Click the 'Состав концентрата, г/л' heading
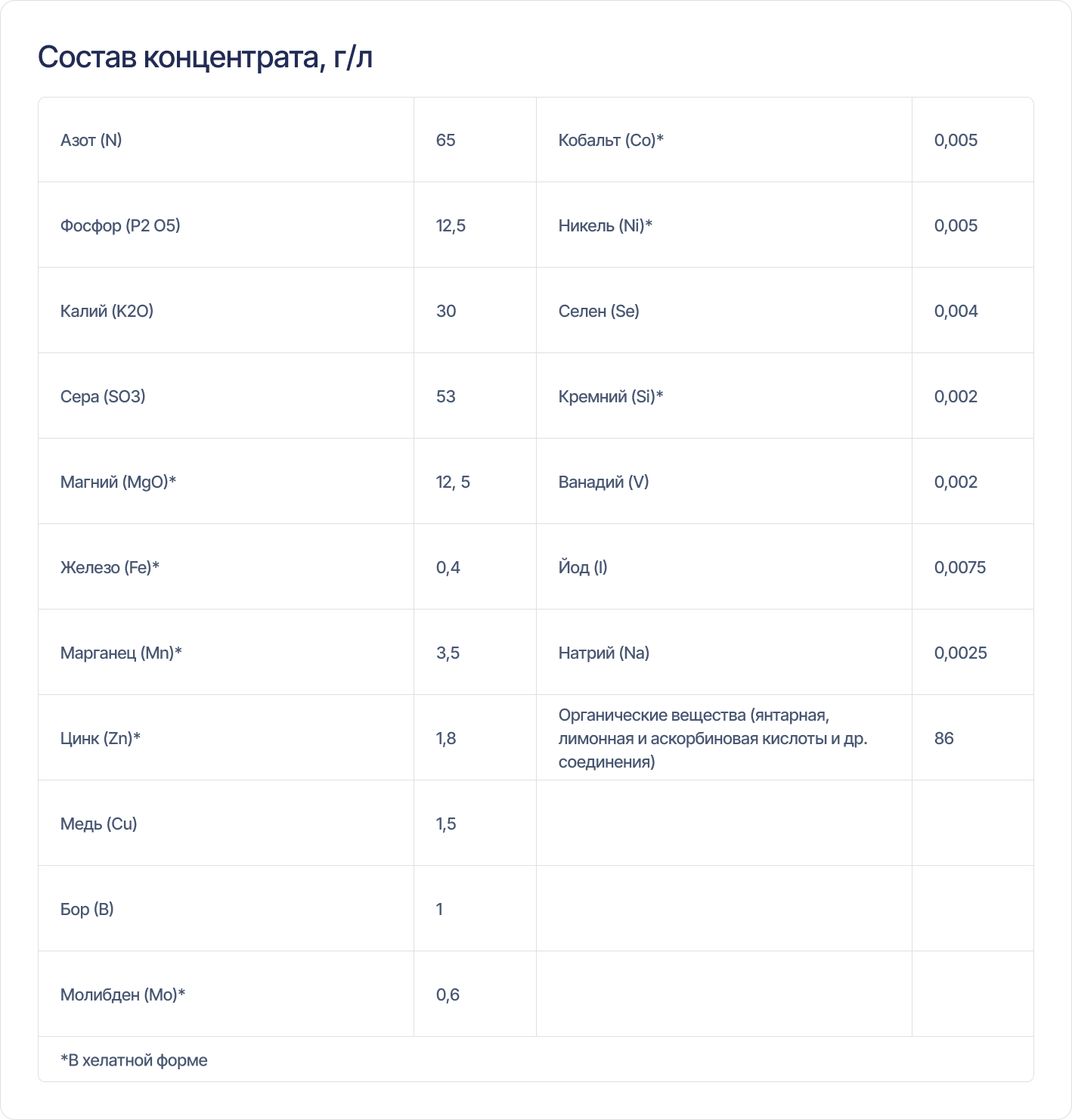 tap(205, 57)
